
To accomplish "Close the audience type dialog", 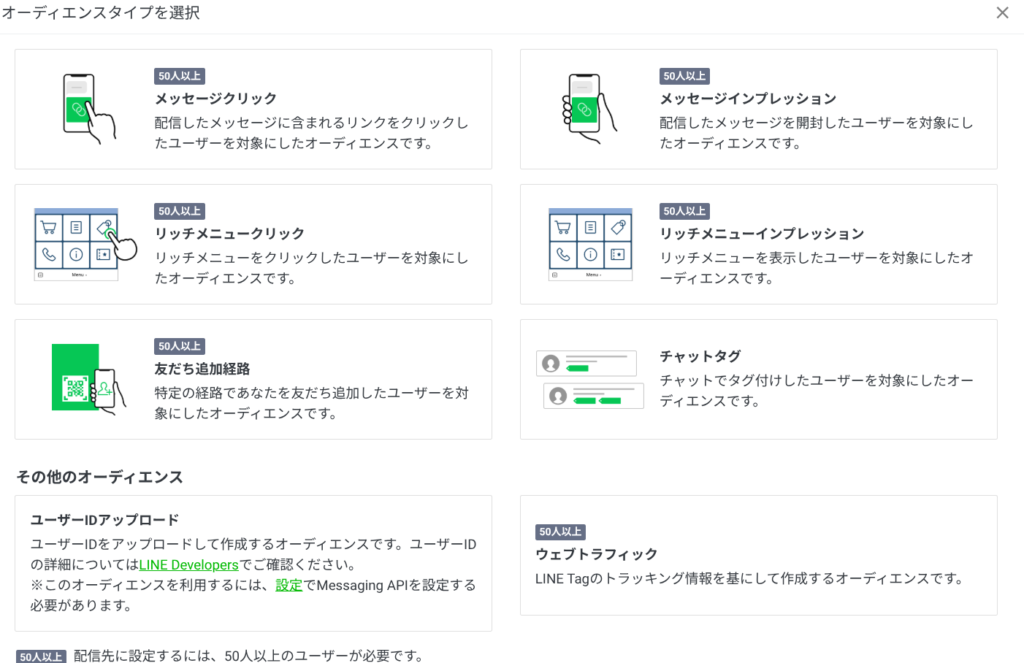I will point(1002,13).
